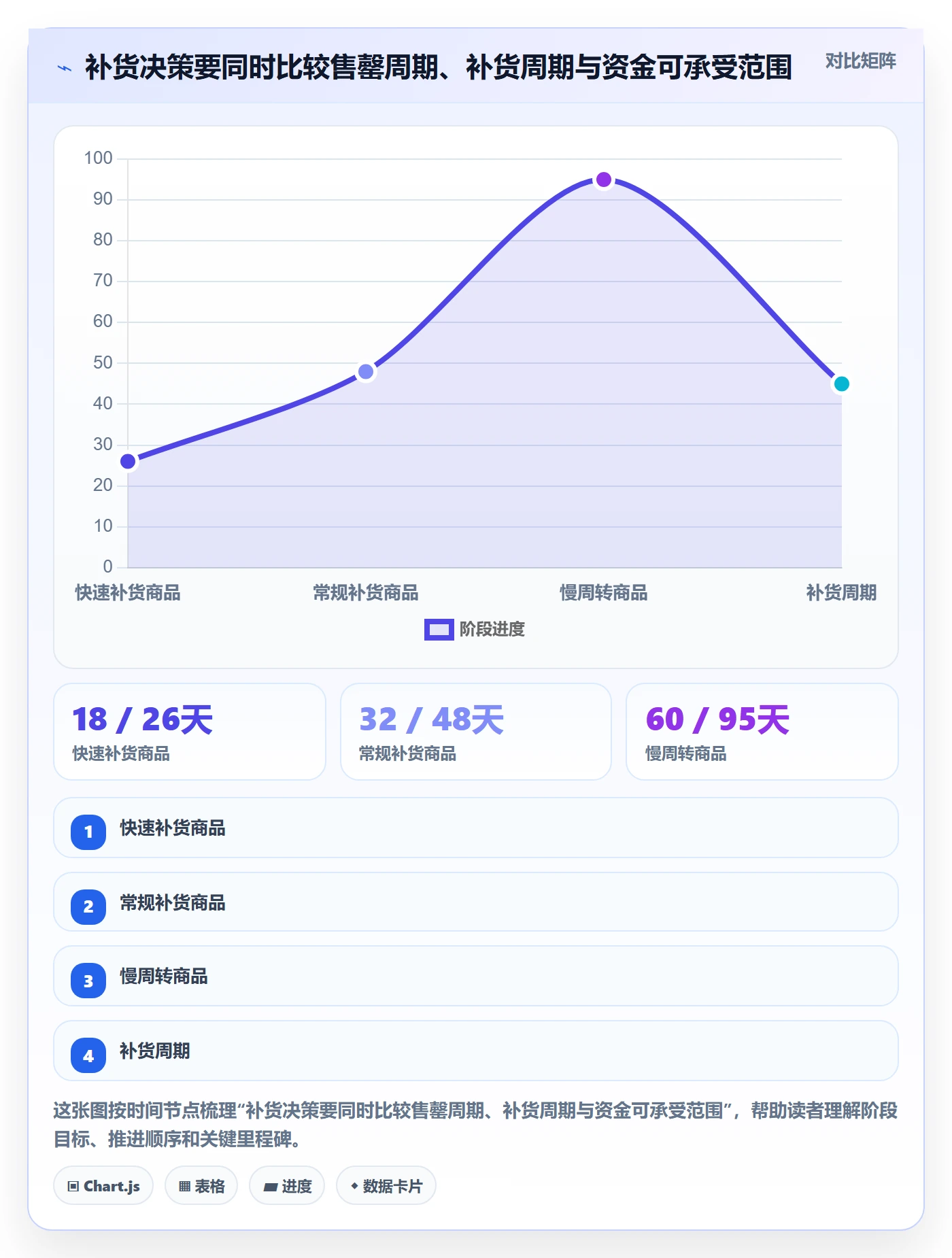This screenshot has width=952, height=1258.
Task: Click the x-axis label 快速补货商品
Action: tap(128, 593)
